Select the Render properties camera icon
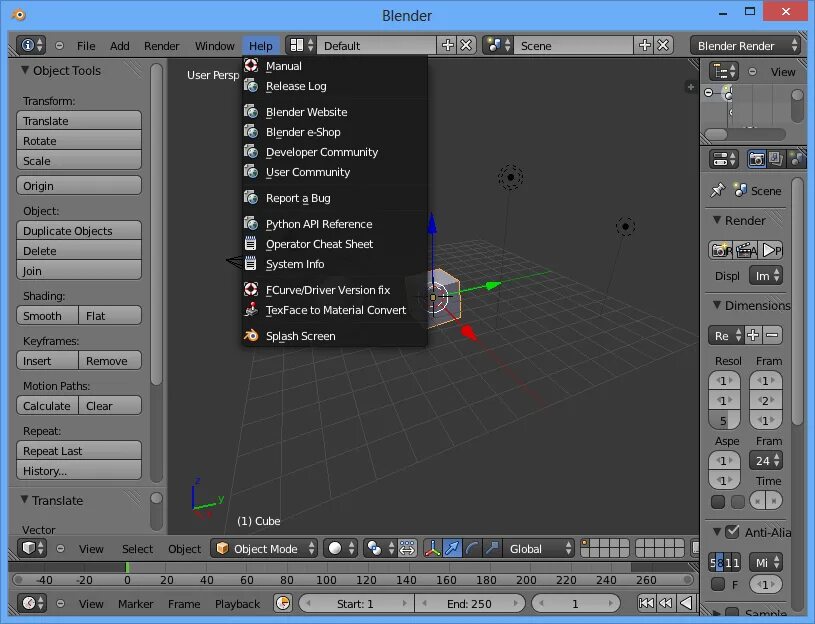The width and height of the screenshot is (815, 624). coord(758,158)
